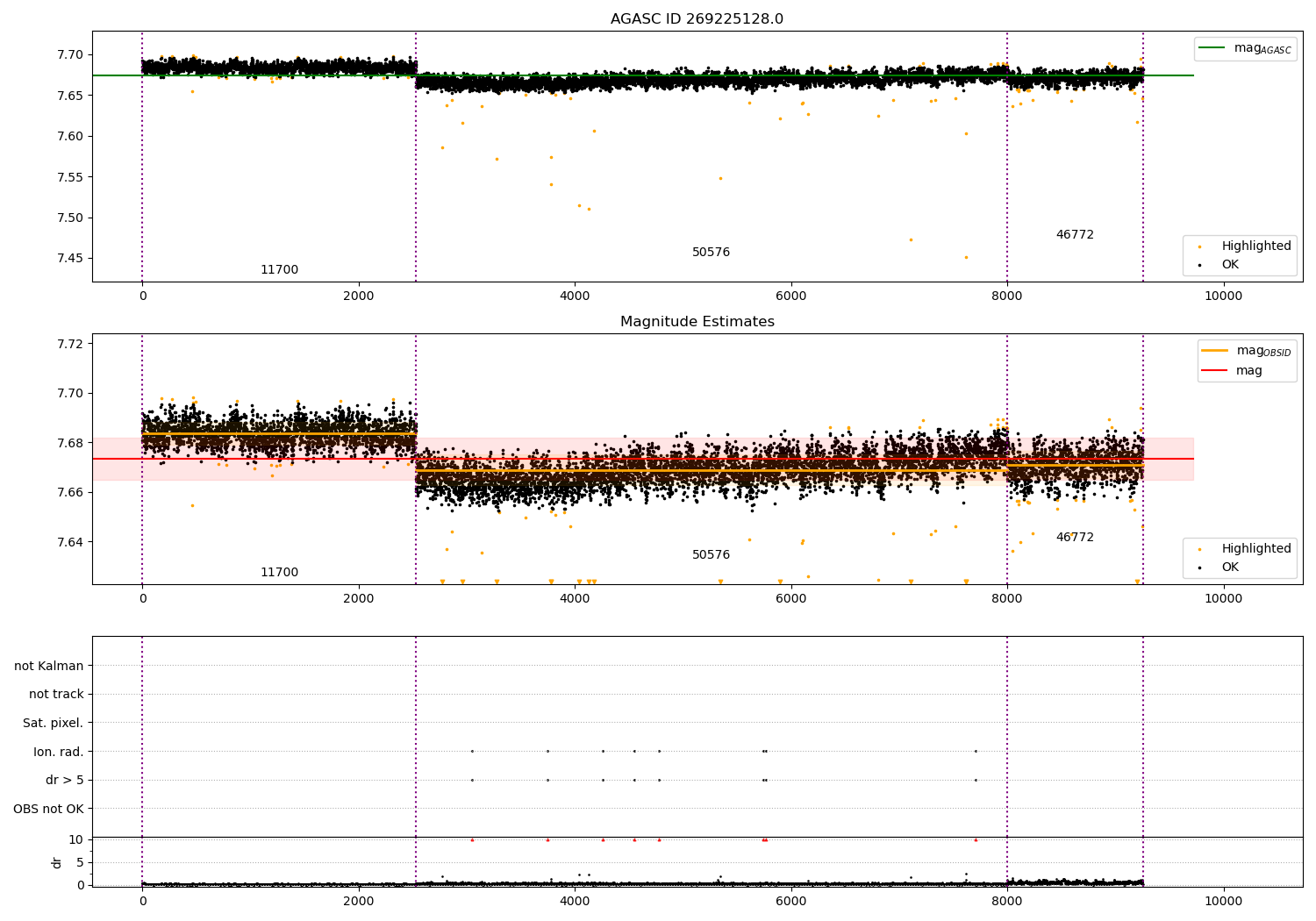Viewport: 1316px width, 921px height.
Task: Click the 7.68 y-axis tick label
Action: 70,443
